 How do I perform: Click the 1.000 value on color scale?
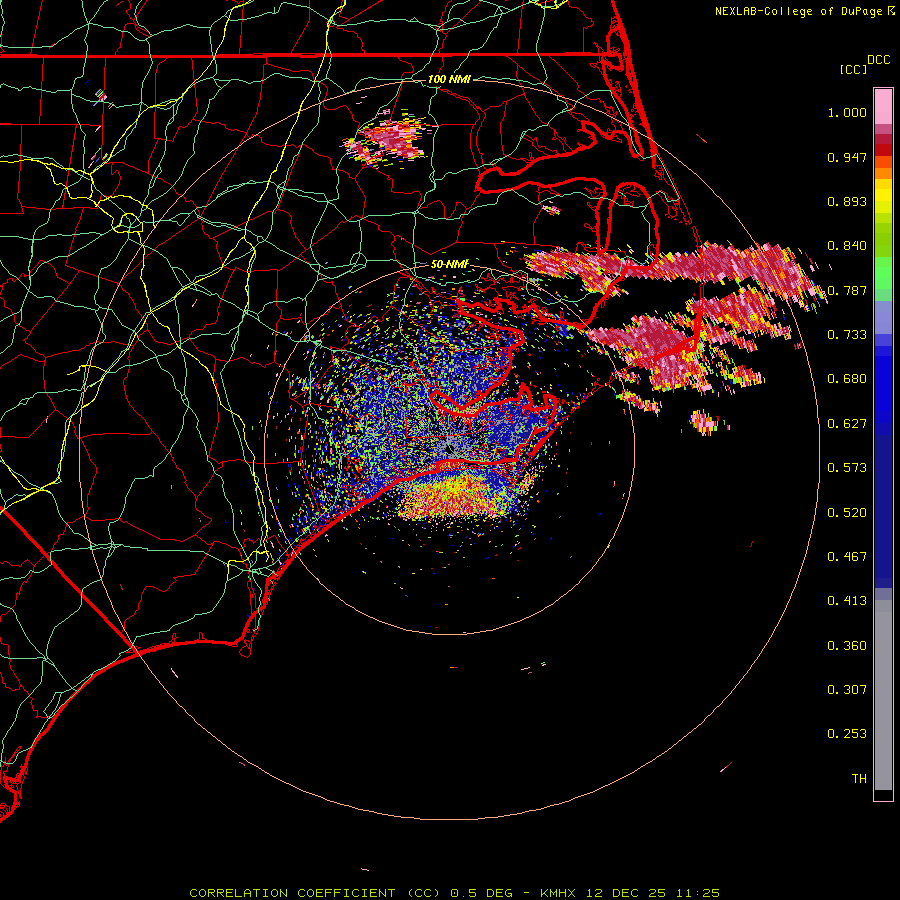pos(847,112)
